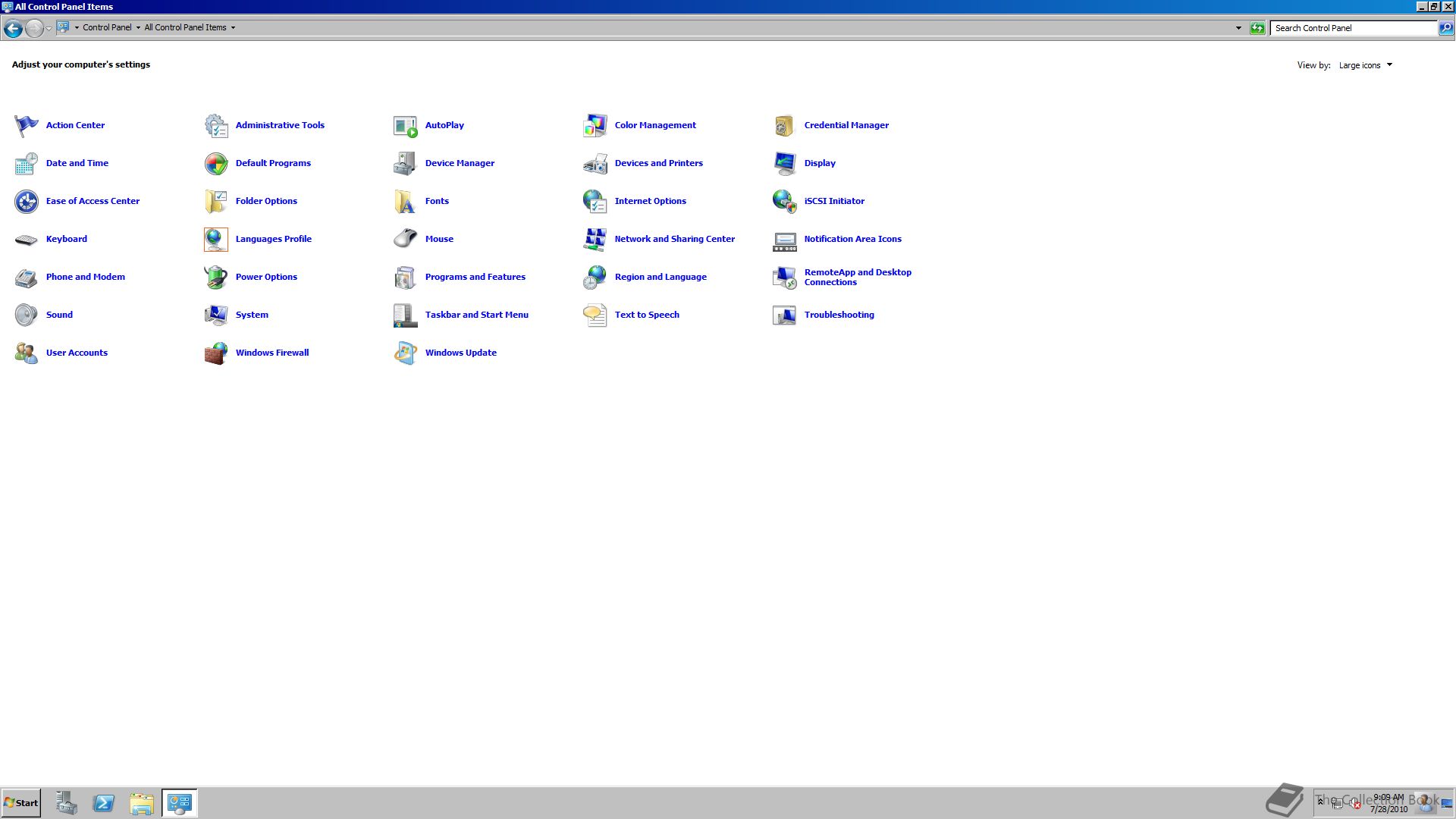Screen dimensions: 1456x819
Task: Select All Control Panel Items breadcrumb
Action: tap(185, 28)
